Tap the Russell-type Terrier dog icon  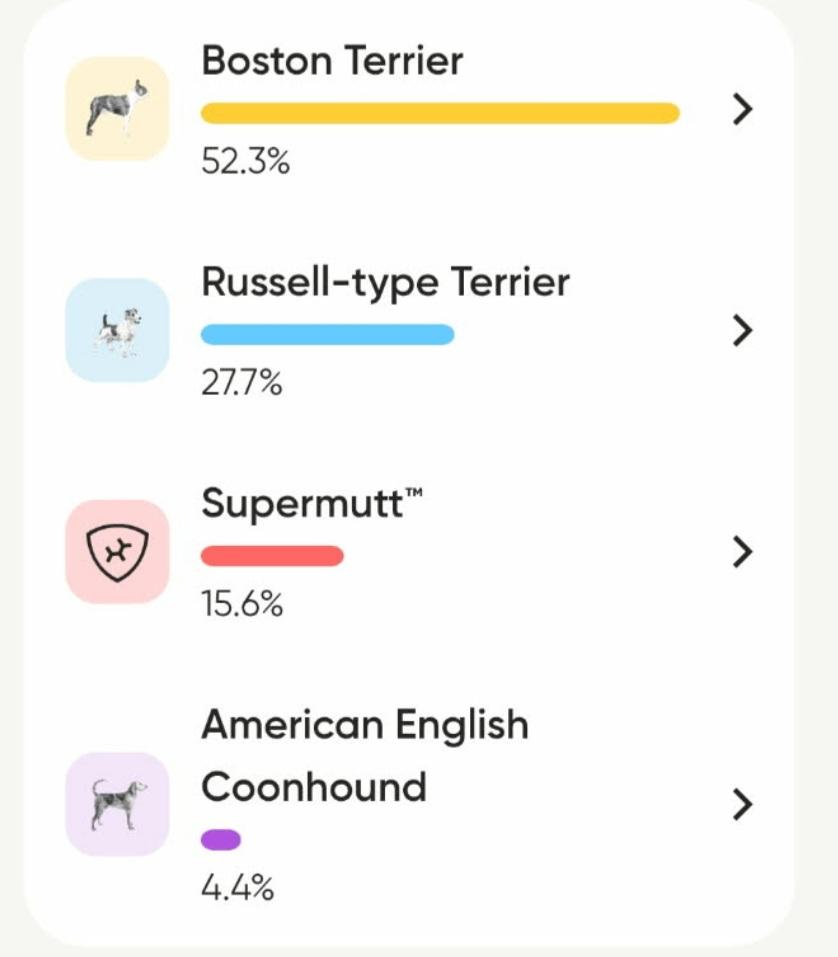(x=117, y=330)
